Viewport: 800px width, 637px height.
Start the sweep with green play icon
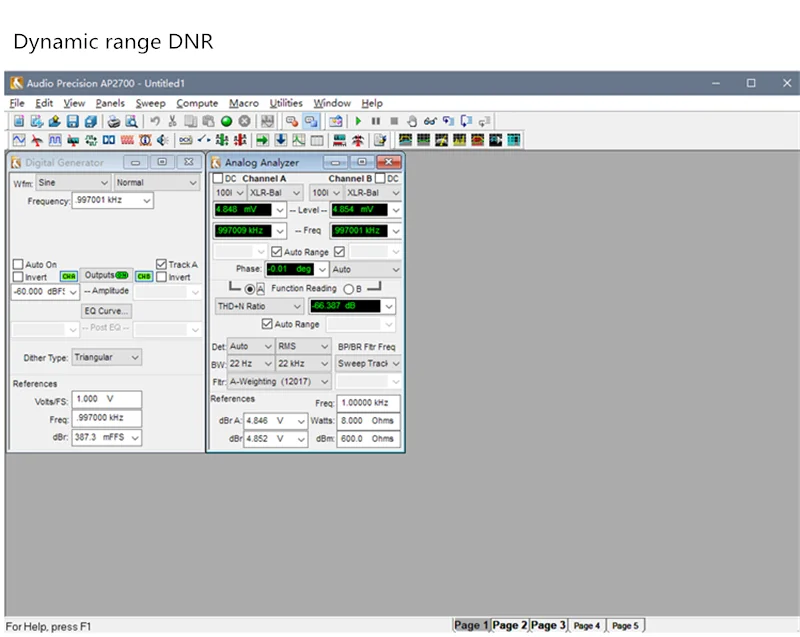(x=358, y=121)
